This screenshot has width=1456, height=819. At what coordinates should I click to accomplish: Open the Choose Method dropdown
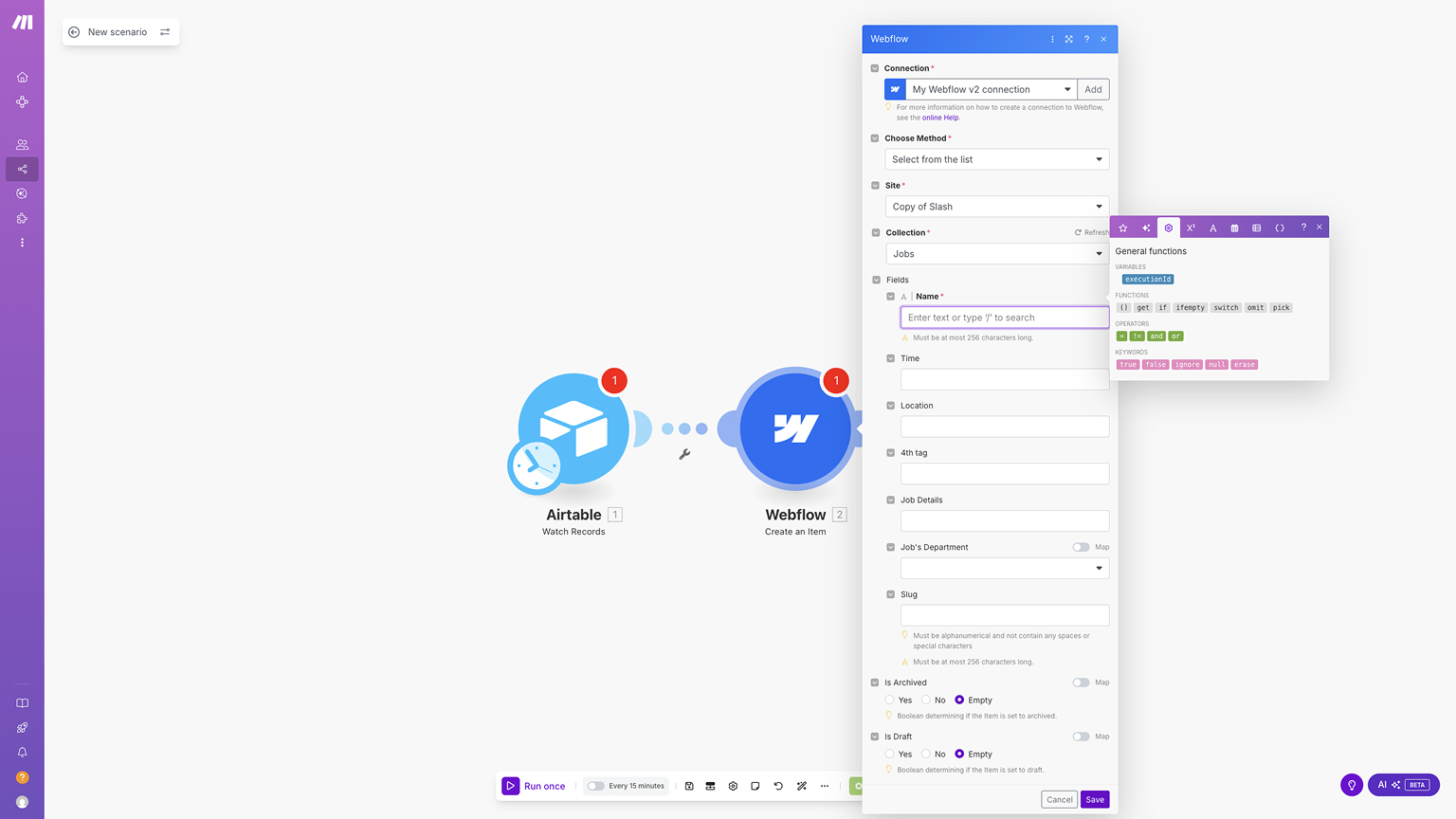pyautogui.click(x=997, y=159)
